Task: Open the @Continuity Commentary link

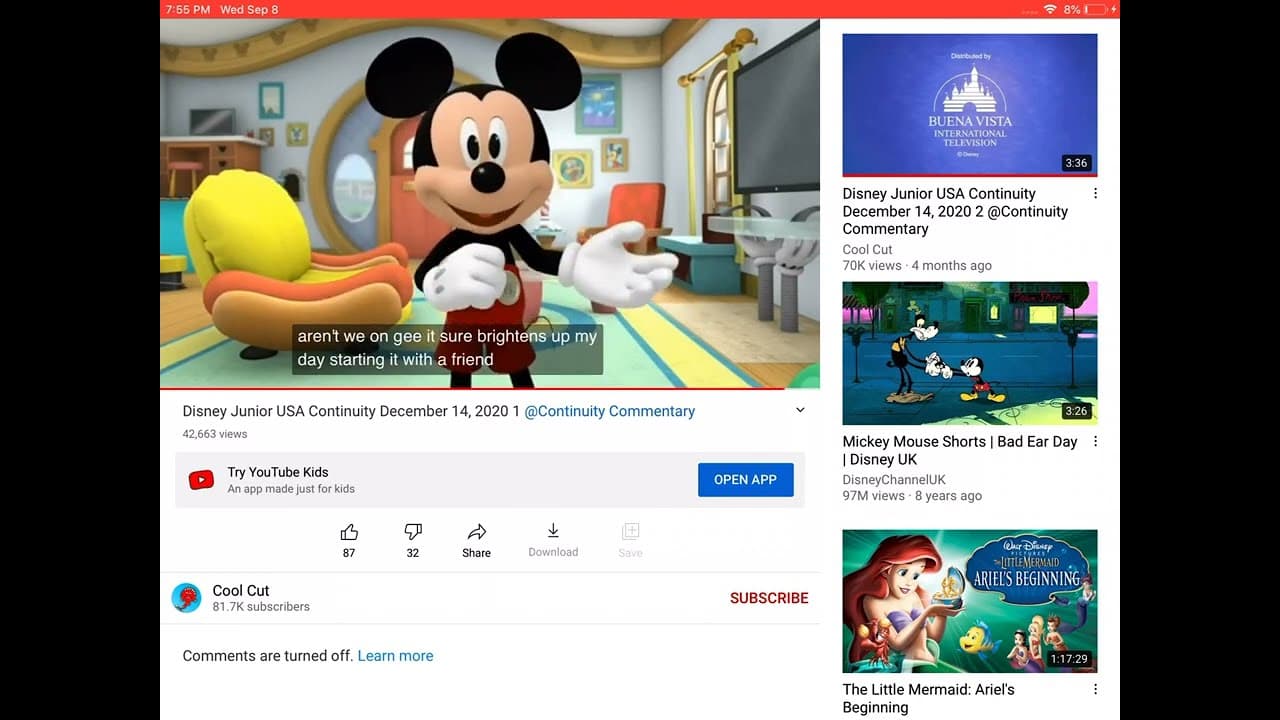Action: click(x=610, y=411)
